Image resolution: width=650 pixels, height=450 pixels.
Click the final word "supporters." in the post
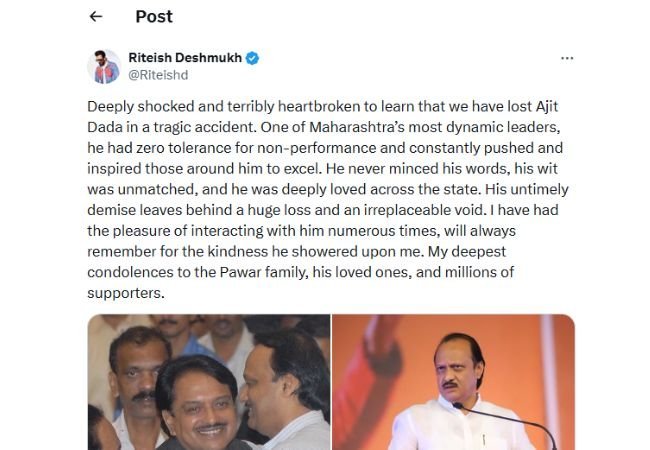(124, 294)
